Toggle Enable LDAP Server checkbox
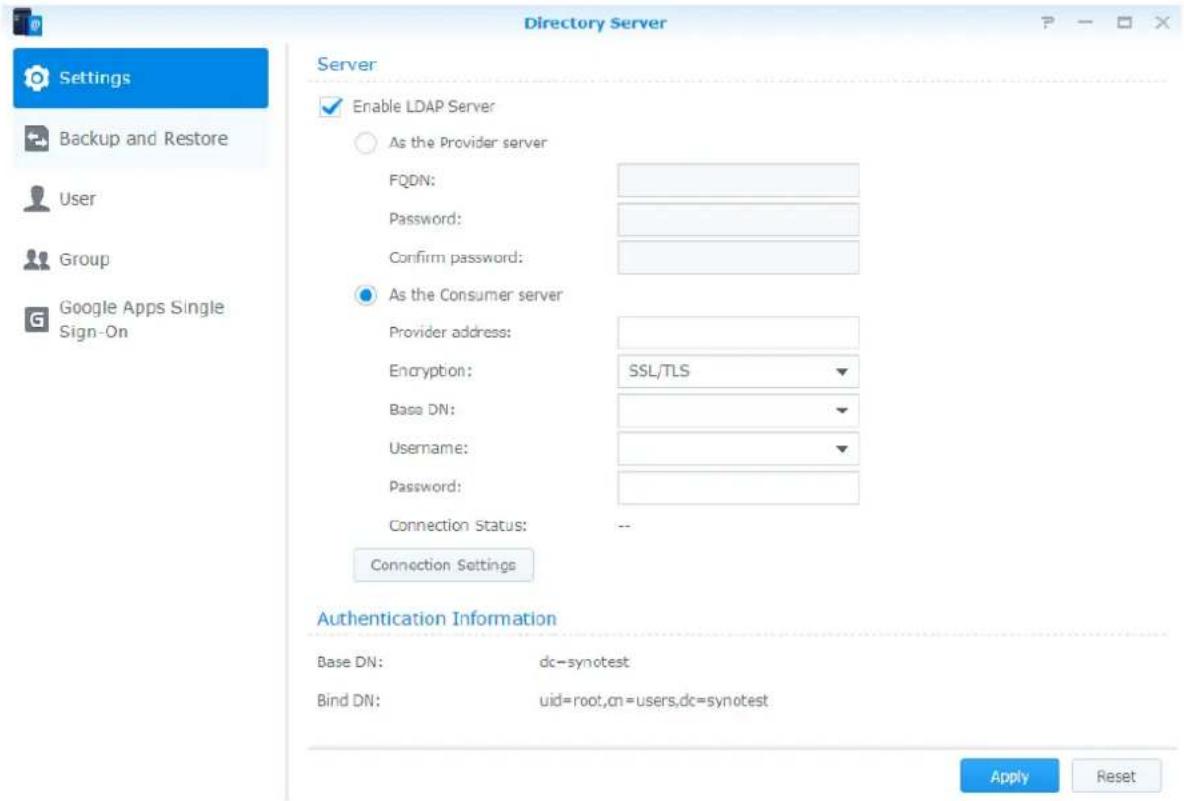1184x801 pixels. click(x=331, y=106)
